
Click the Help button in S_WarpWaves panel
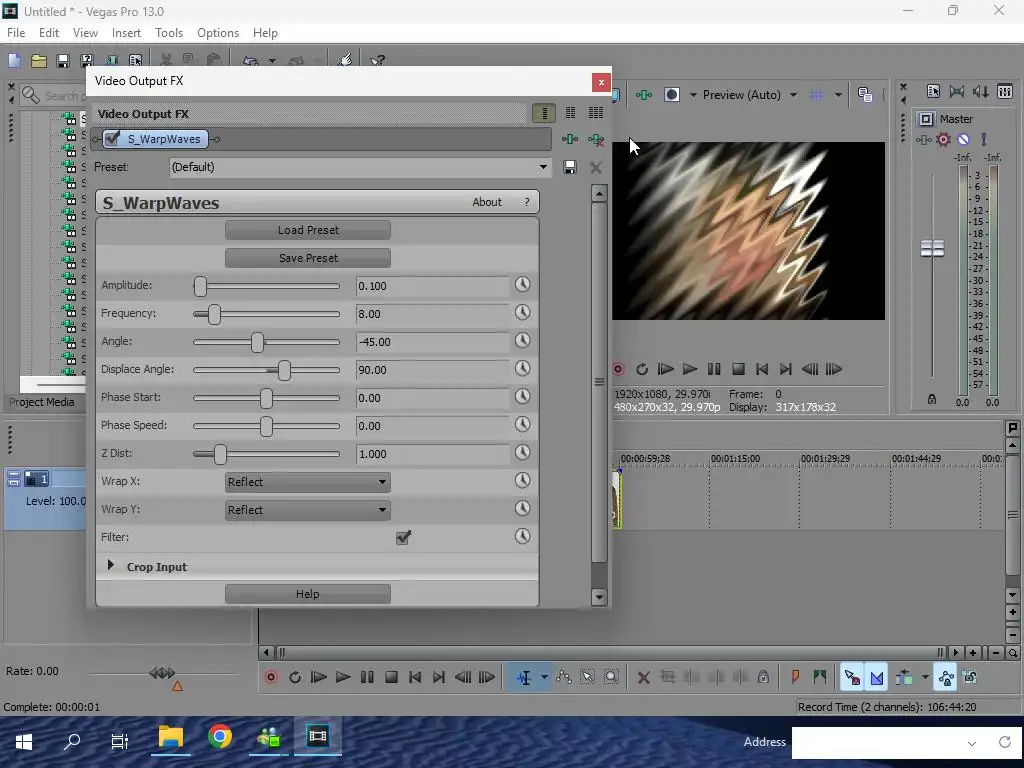point(308,594)
